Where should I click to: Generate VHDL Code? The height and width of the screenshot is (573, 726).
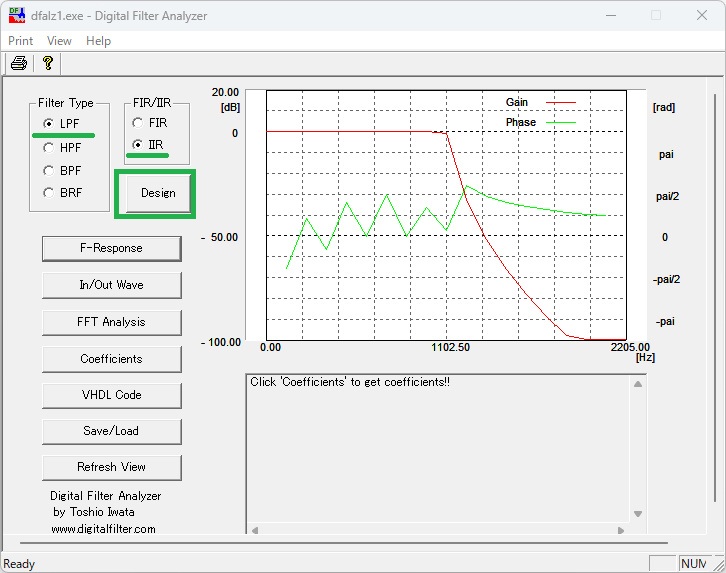[x=111, y=395]
